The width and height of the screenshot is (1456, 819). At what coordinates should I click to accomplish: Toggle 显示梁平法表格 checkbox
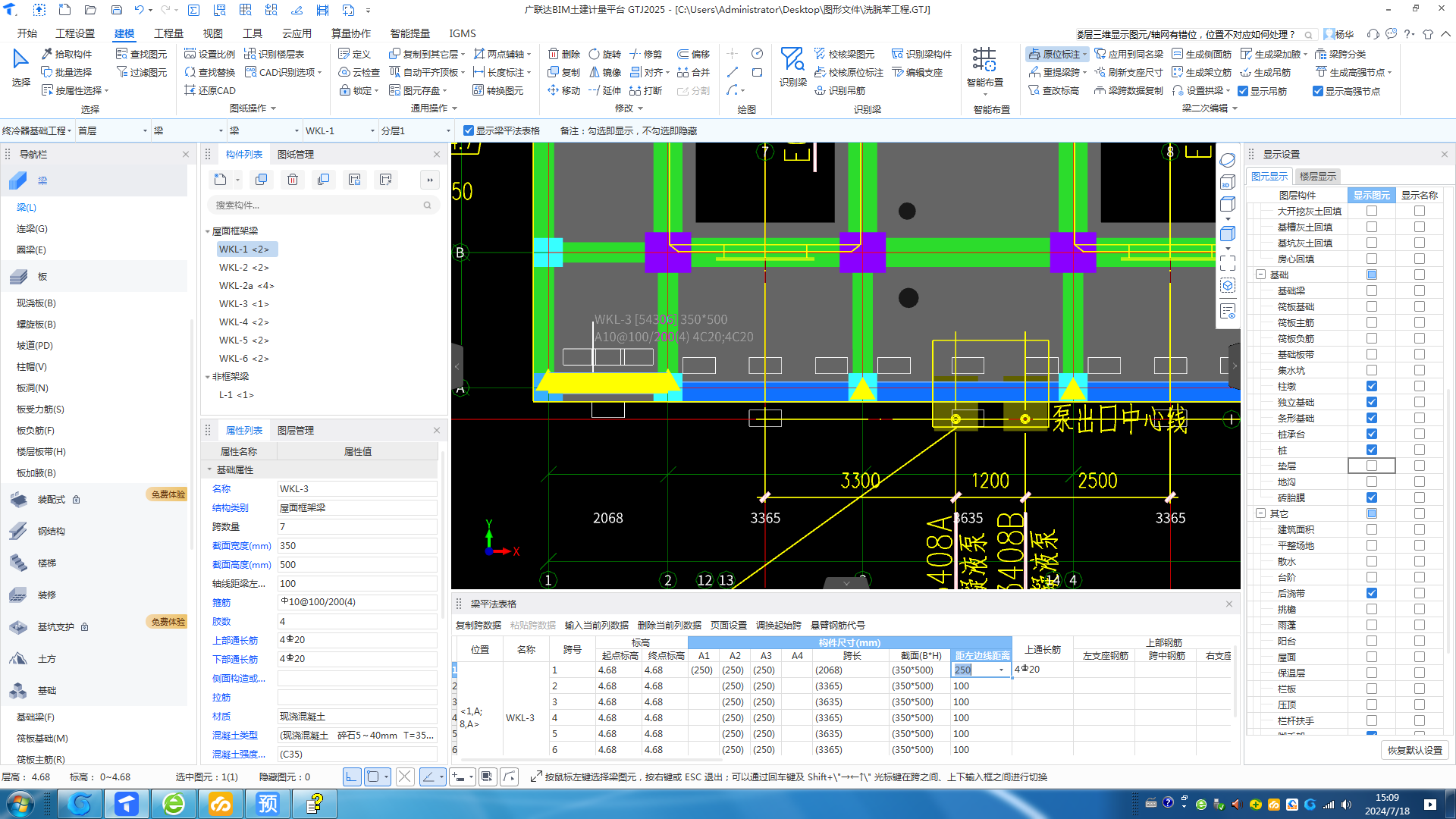tap(469, 130)
